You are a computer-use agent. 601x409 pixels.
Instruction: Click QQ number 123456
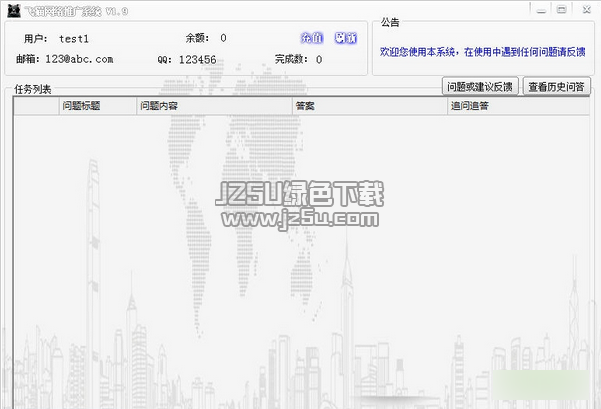click(198, 60)
